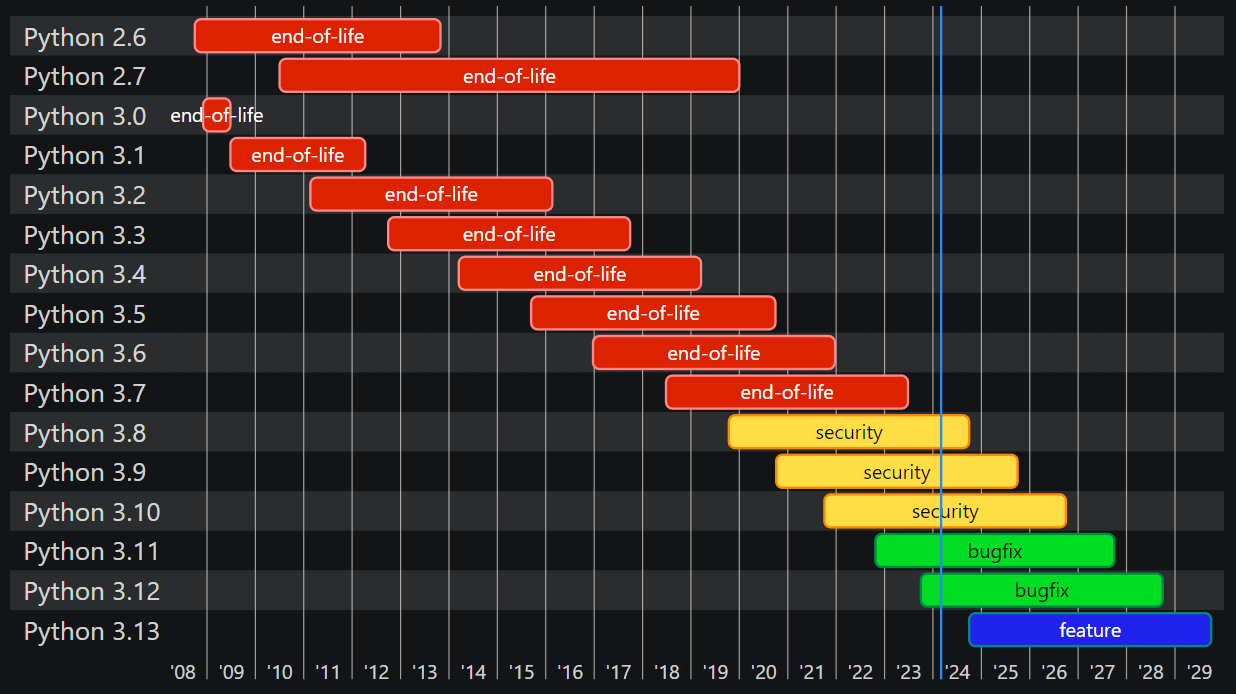Image resolution: width=1236 pixels, height=694 pixels.
Task: Select the '25 year label
Action: point(1006,671)
